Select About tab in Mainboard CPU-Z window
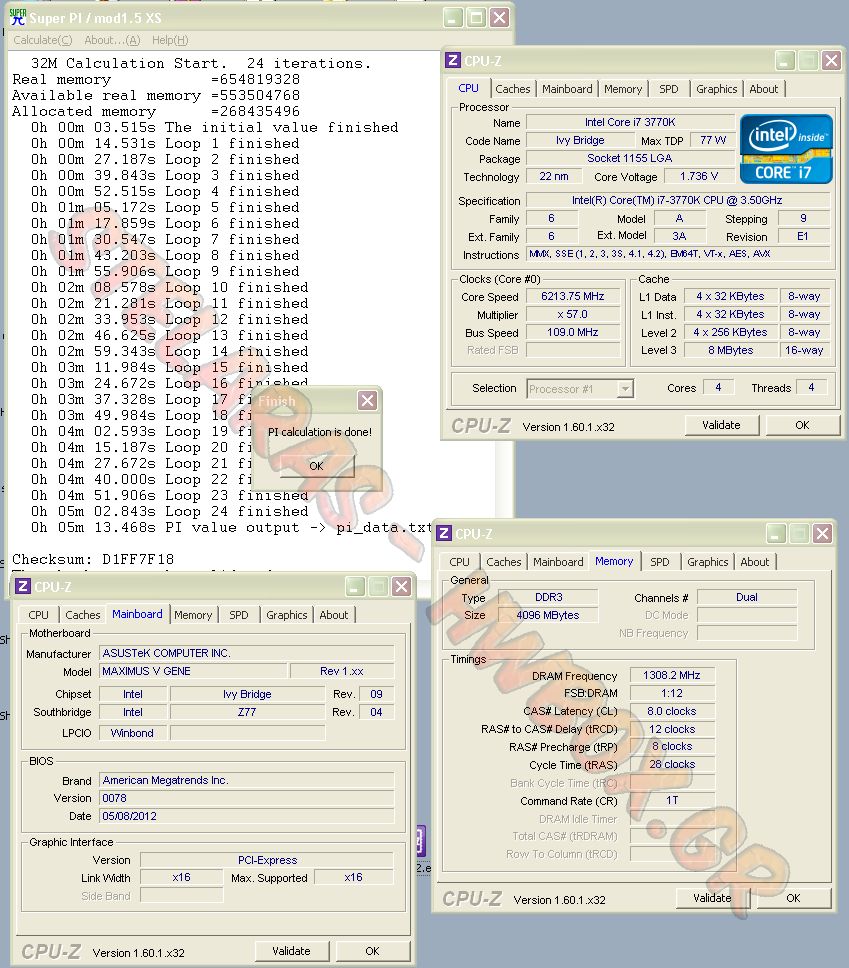This screenshot has width=849, height=968. click(333, 615)
